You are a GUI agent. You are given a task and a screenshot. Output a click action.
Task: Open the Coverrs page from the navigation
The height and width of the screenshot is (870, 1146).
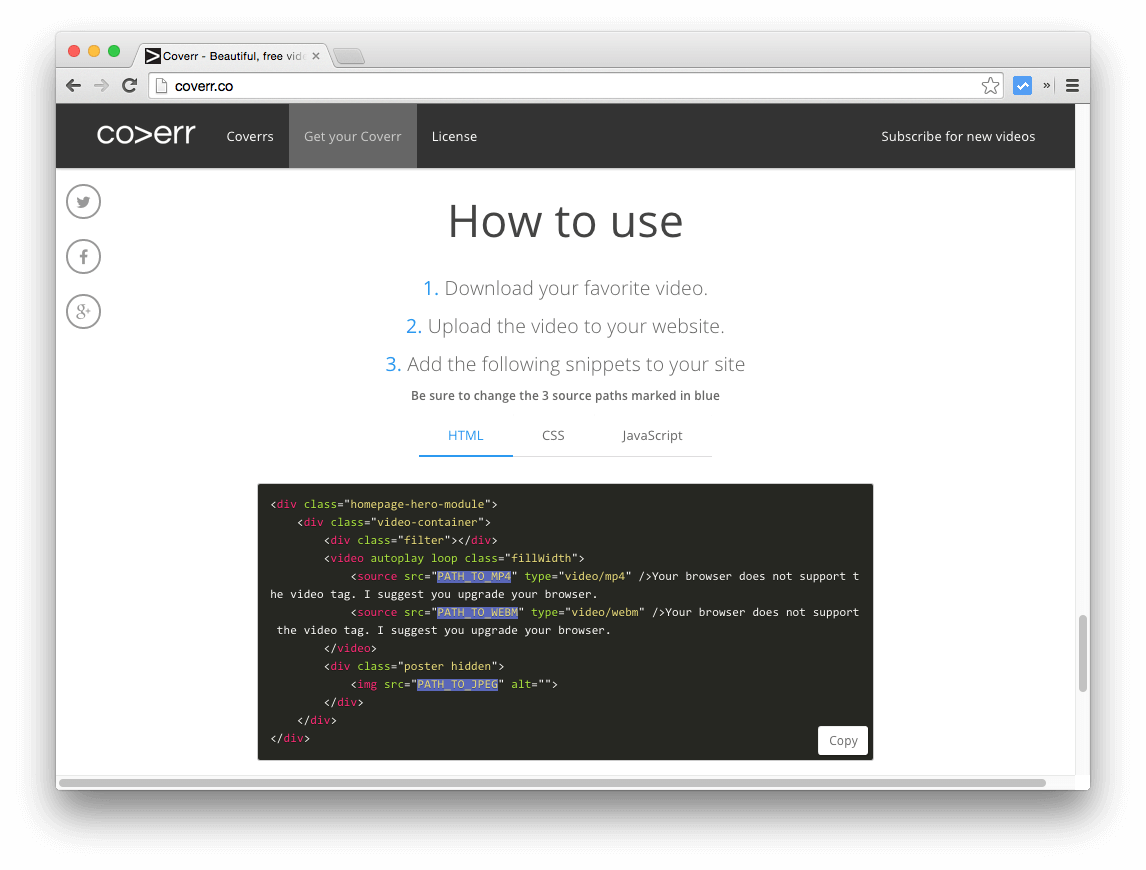[250, 136]
